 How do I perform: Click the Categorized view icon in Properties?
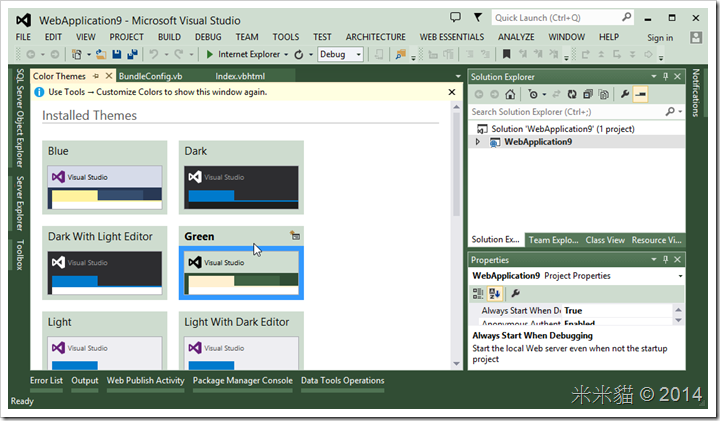tap(478, 293)
